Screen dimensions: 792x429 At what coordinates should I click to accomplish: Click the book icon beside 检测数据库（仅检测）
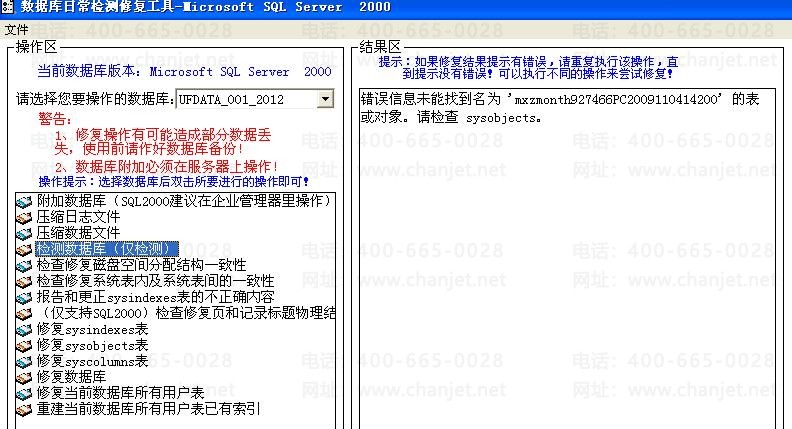pos(24,250)
